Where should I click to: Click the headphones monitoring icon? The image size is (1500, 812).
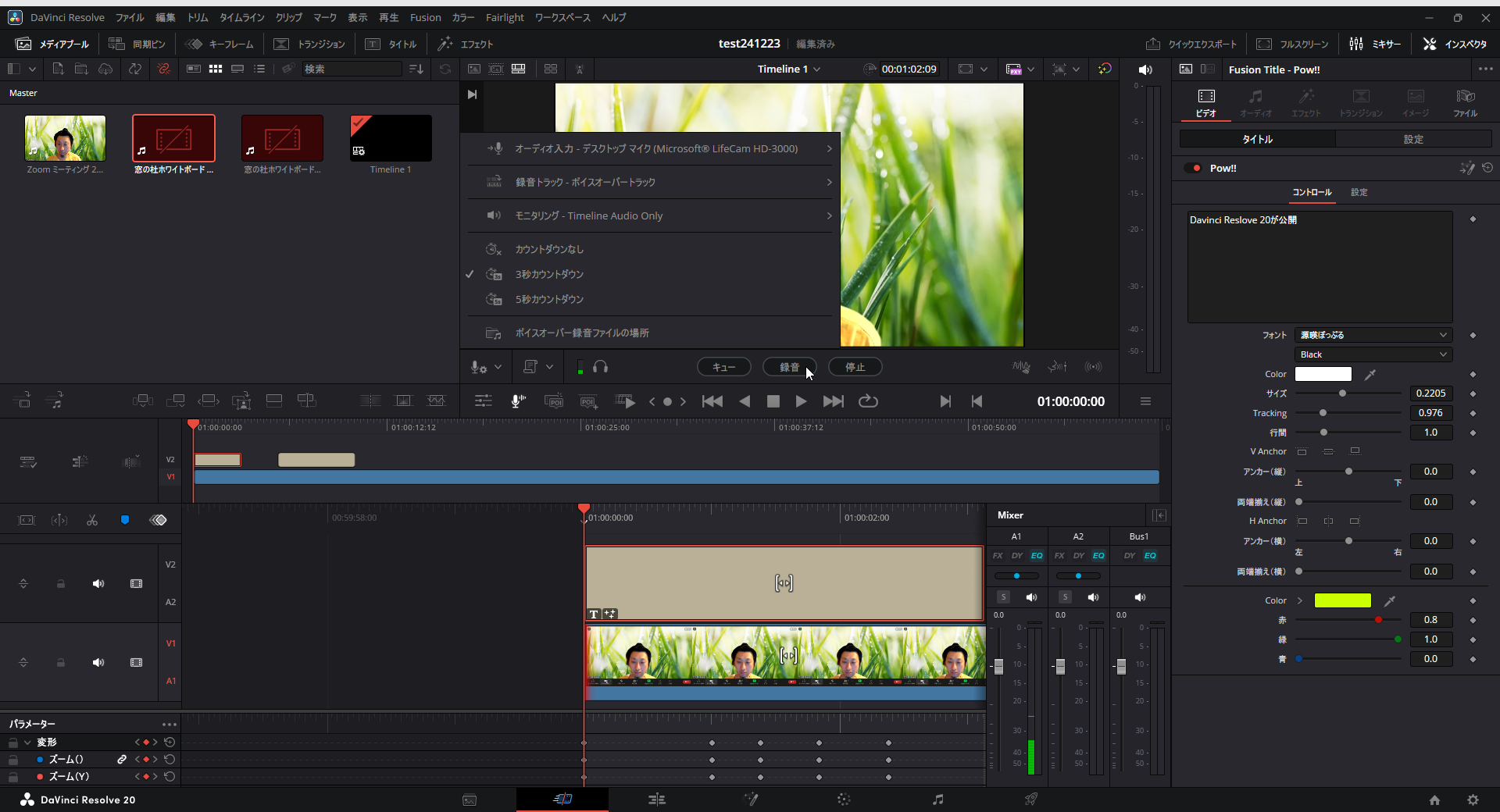coord(600,367)
